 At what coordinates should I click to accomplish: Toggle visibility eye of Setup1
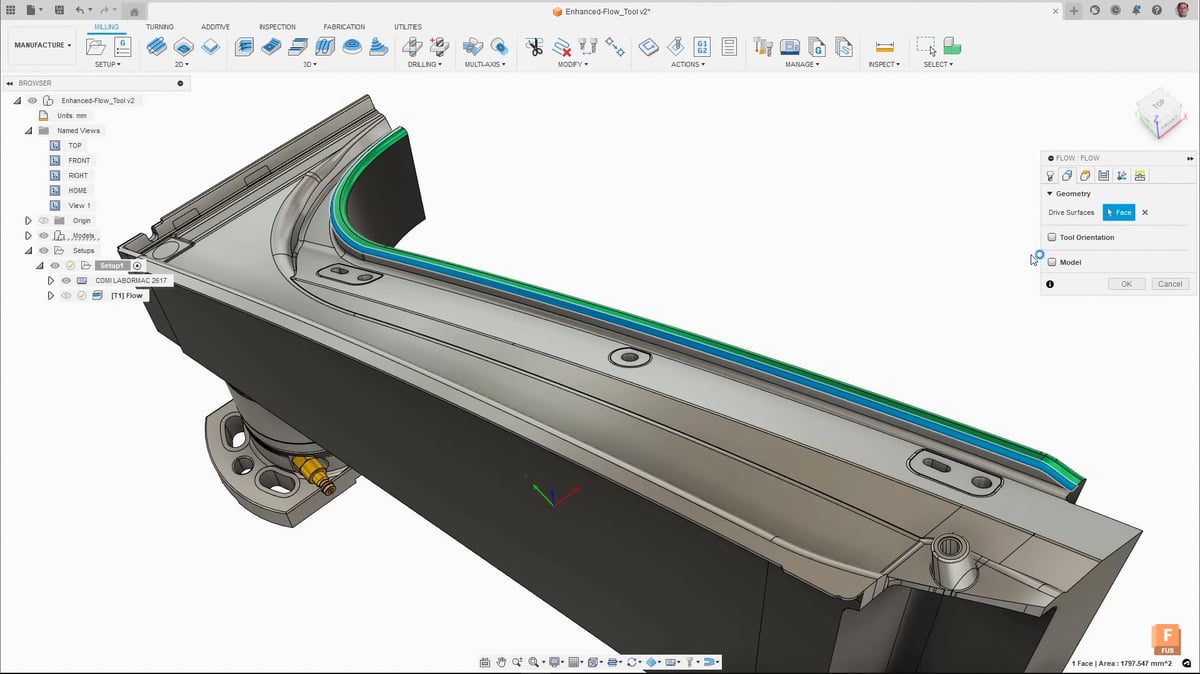tap(55, 266)
